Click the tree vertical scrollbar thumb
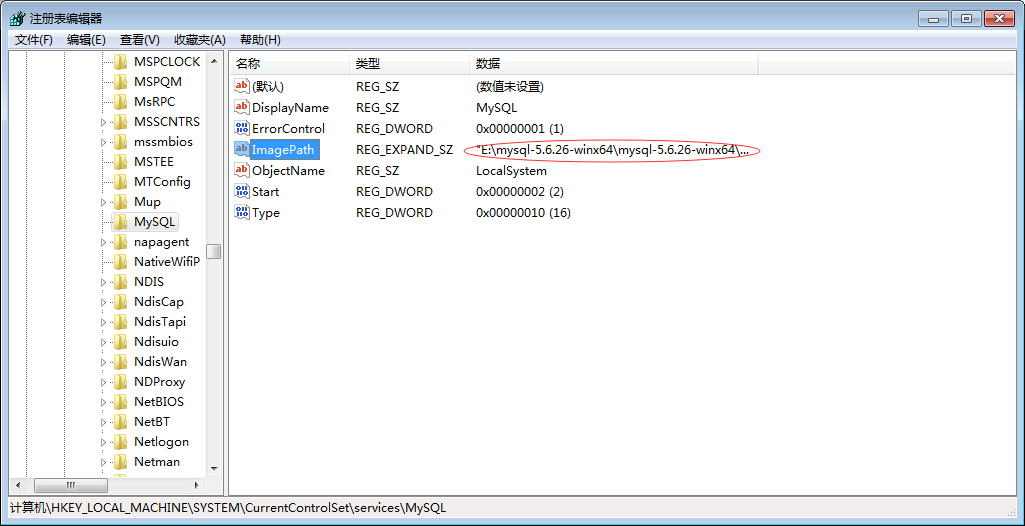The width and height of the screenshot is (1025, 526). click(214, 252)
